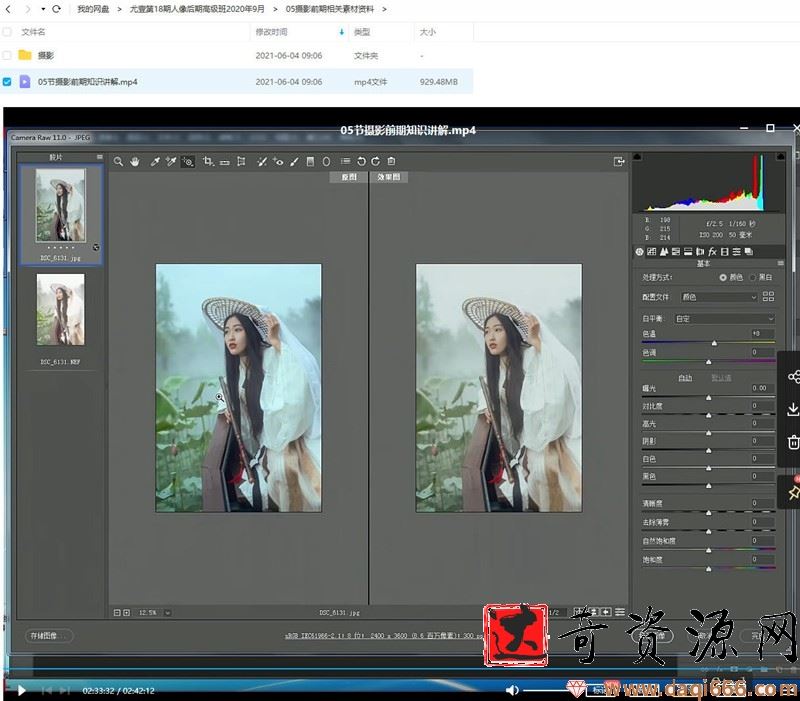Open the Detail panel tab
Image resolution: width=800 pixels, height=701 pixels.
tap(664, 252)
